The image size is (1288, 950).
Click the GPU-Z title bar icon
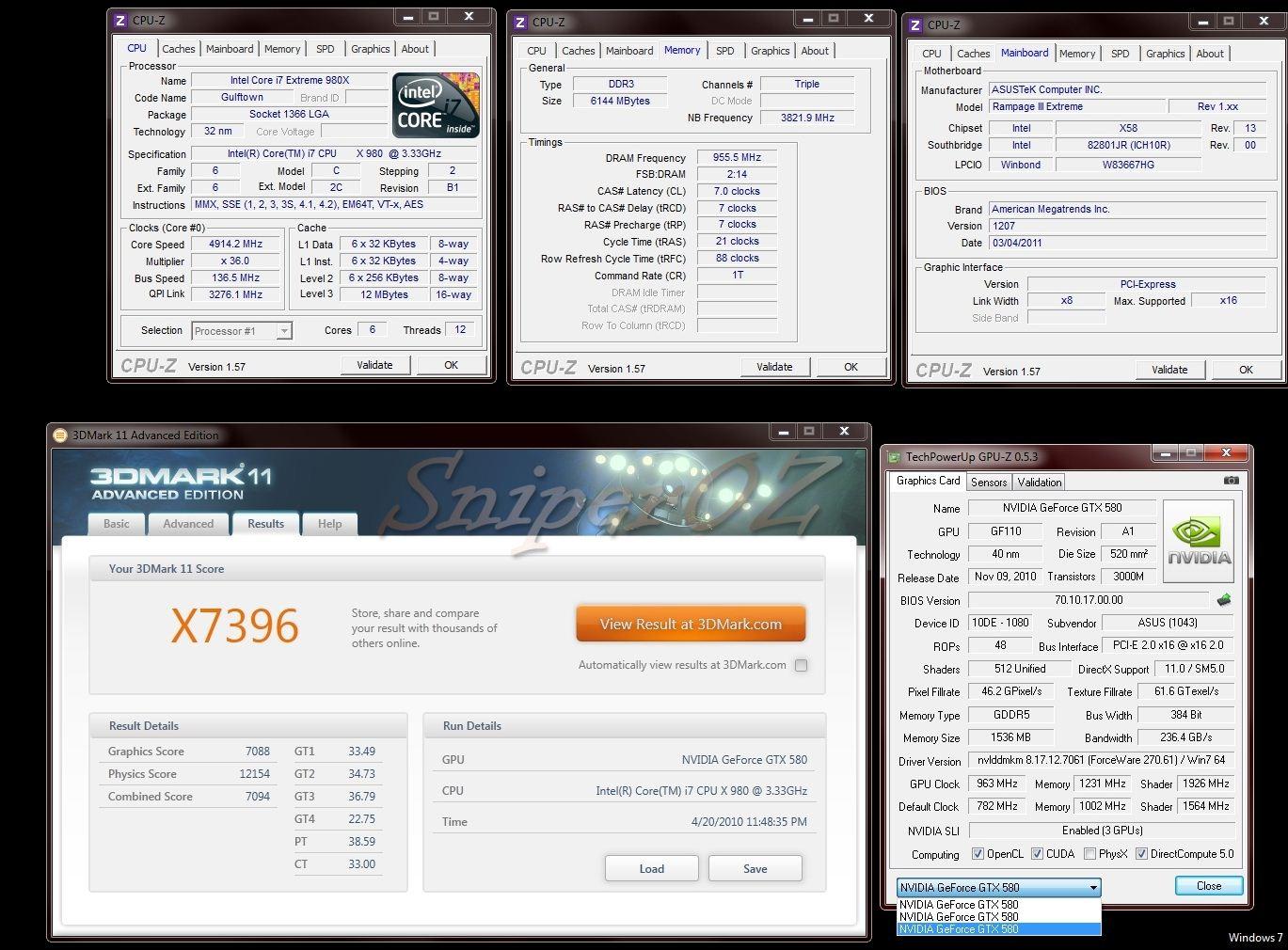point(894,457)
